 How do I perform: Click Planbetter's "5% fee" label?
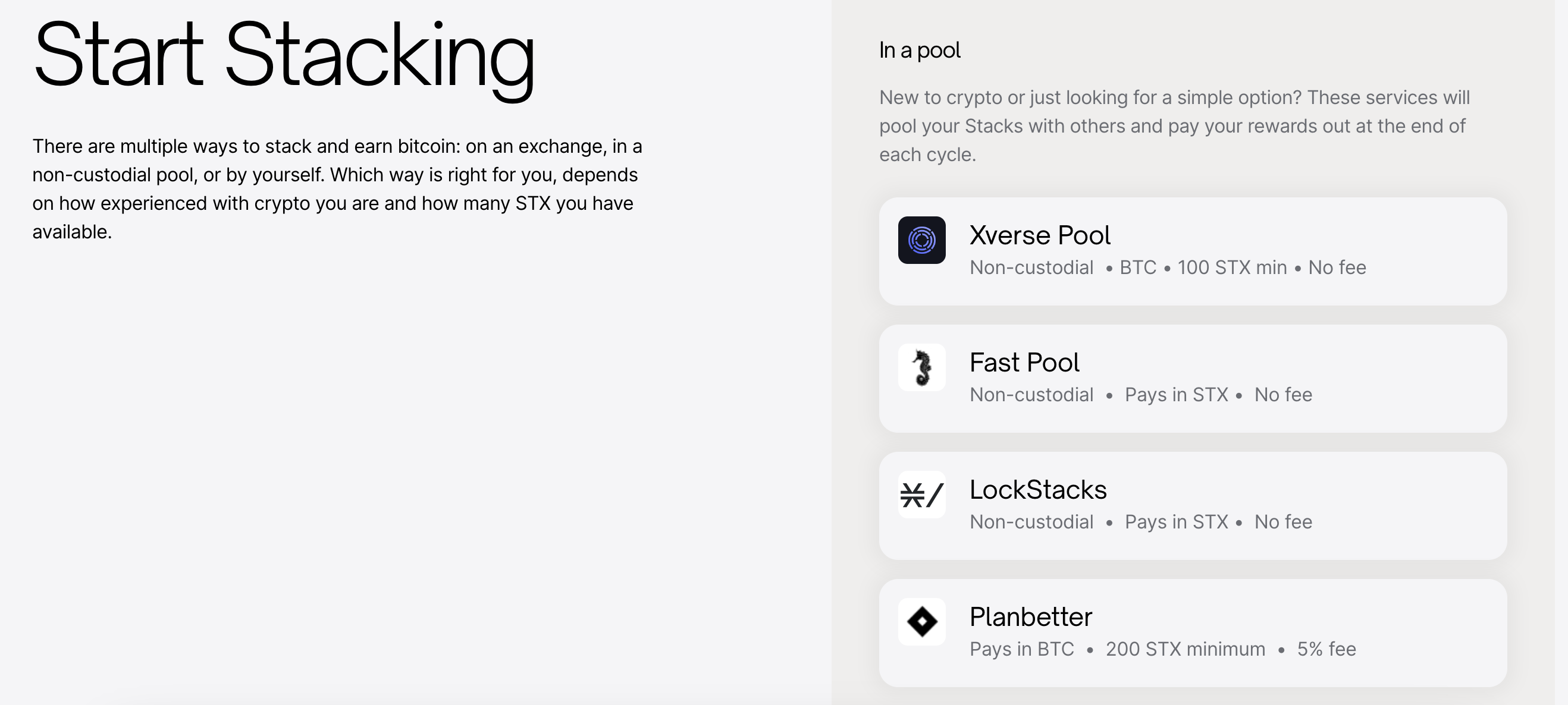1326,649
